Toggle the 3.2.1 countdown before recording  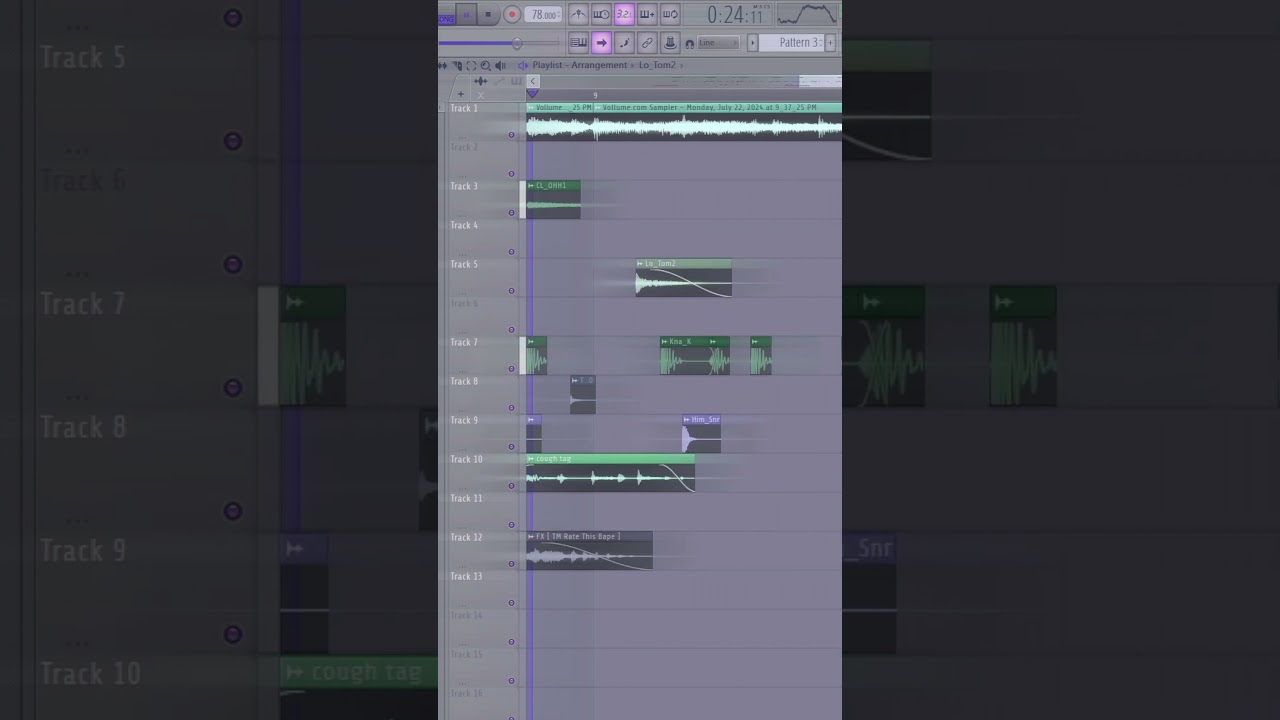coord(624,14)
